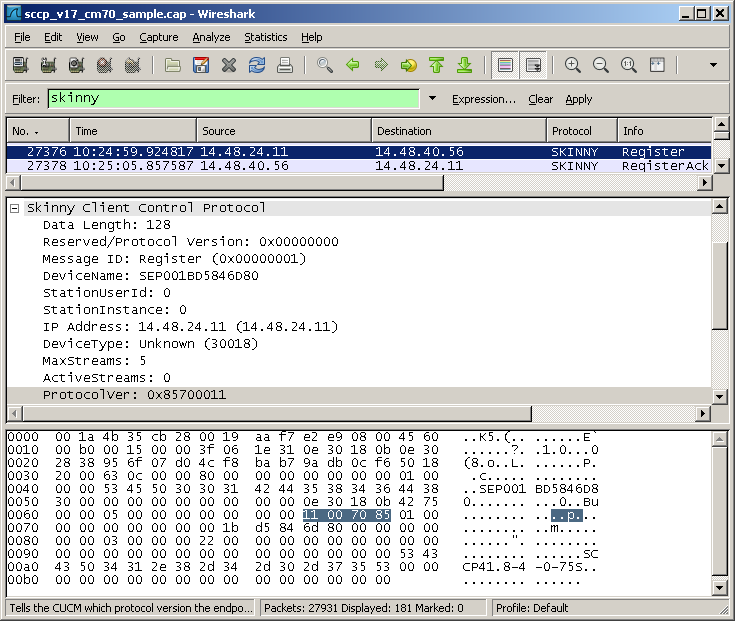
Task: Sort by Protocol column header
Action: (582, 131)
